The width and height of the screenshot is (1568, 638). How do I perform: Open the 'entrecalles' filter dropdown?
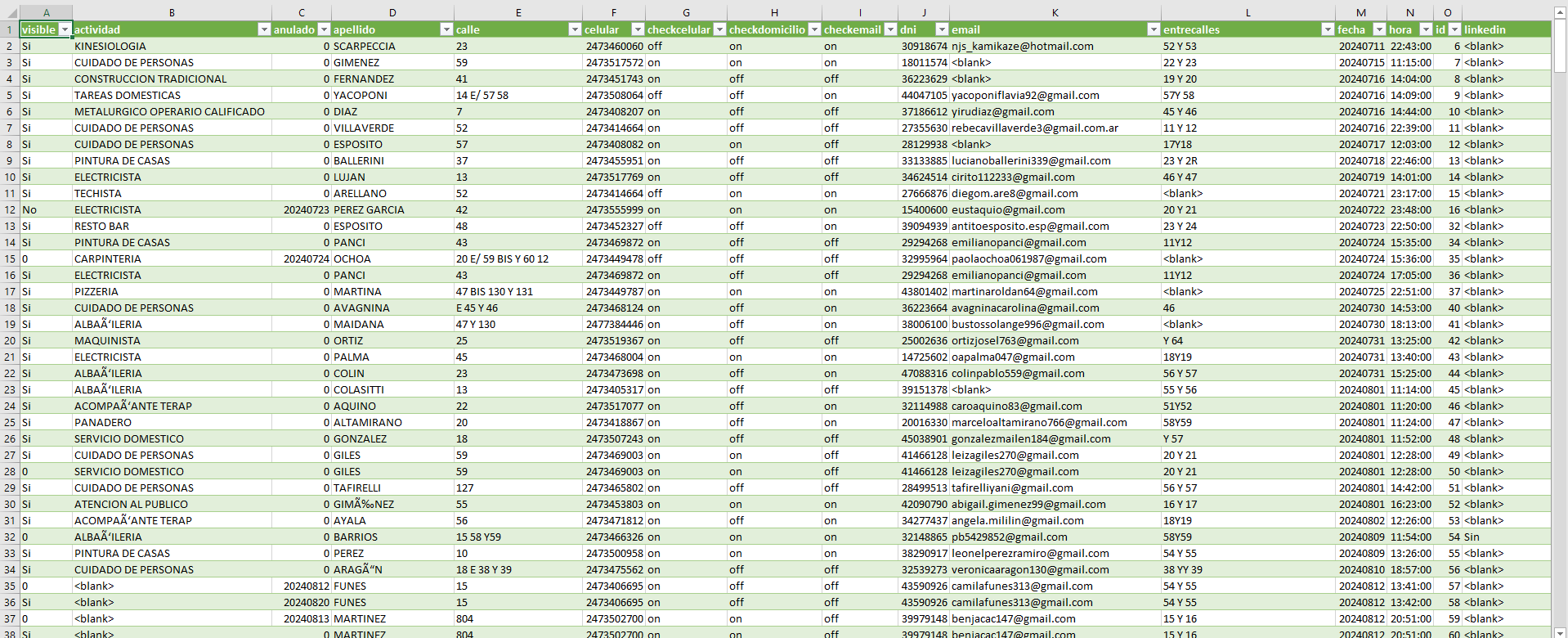tap(1328, 29)
